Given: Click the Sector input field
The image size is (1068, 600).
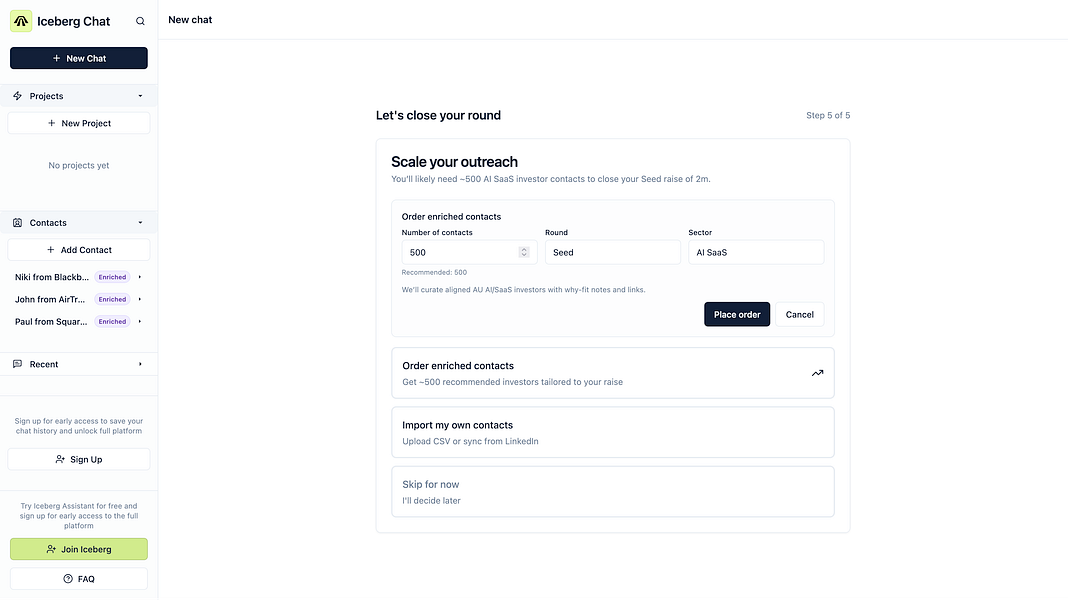Looking at the screenshot, I should point(756,252).
